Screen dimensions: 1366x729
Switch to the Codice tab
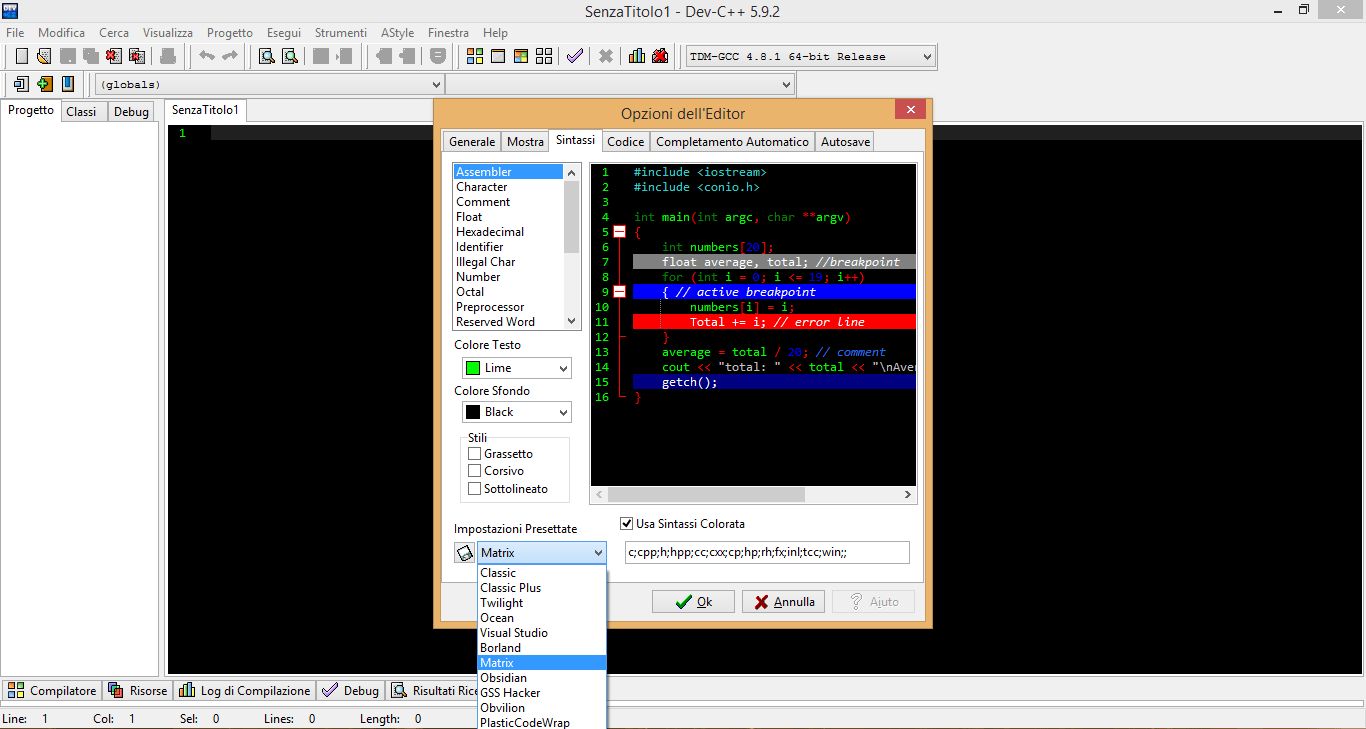pos(626,142)
